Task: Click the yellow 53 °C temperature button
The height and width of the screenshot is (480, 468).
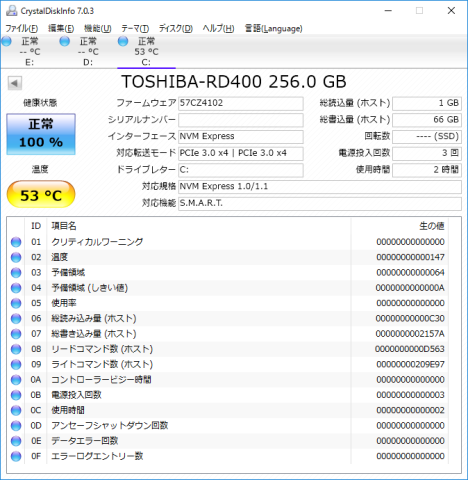Action: [x=41, y=195]
